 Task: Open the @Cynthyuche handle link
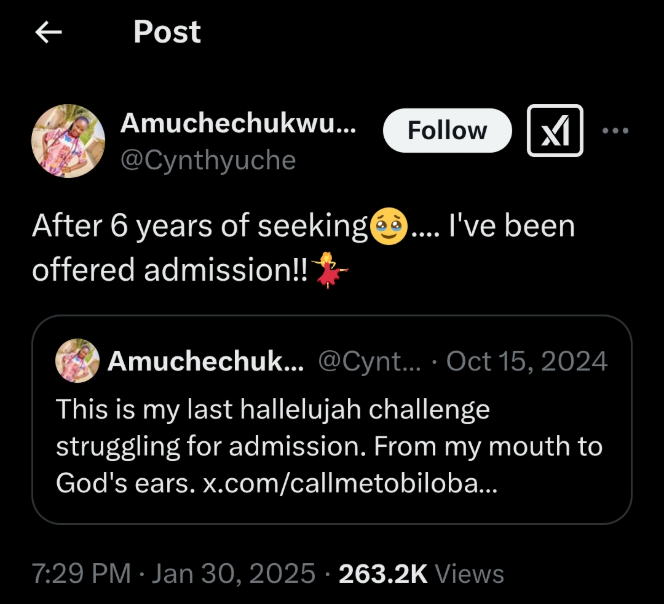pos(208,159)
